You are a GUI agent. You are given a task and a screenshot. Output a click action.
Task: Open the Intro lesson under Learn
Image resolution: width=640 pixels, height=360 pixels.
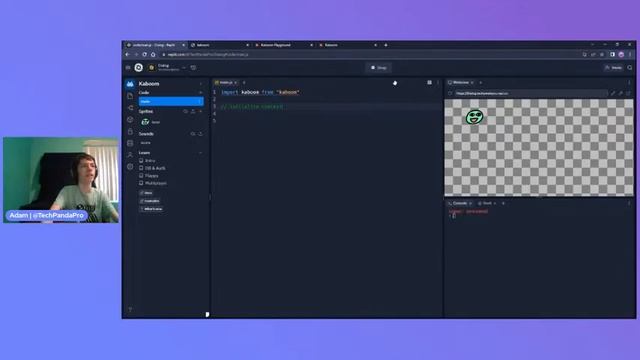click(x=147, y=161)
